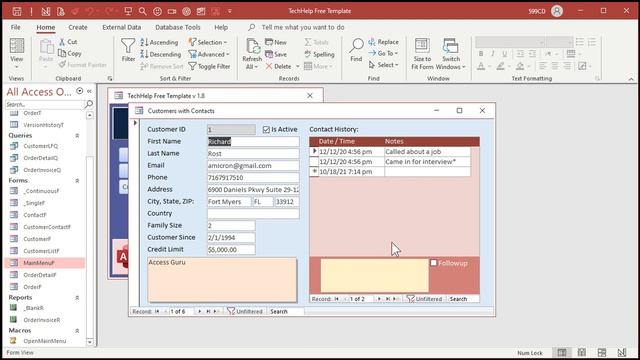Click the Tell me what you want to do box
Viewport: 640px width, 360px height.
(303, 27)
